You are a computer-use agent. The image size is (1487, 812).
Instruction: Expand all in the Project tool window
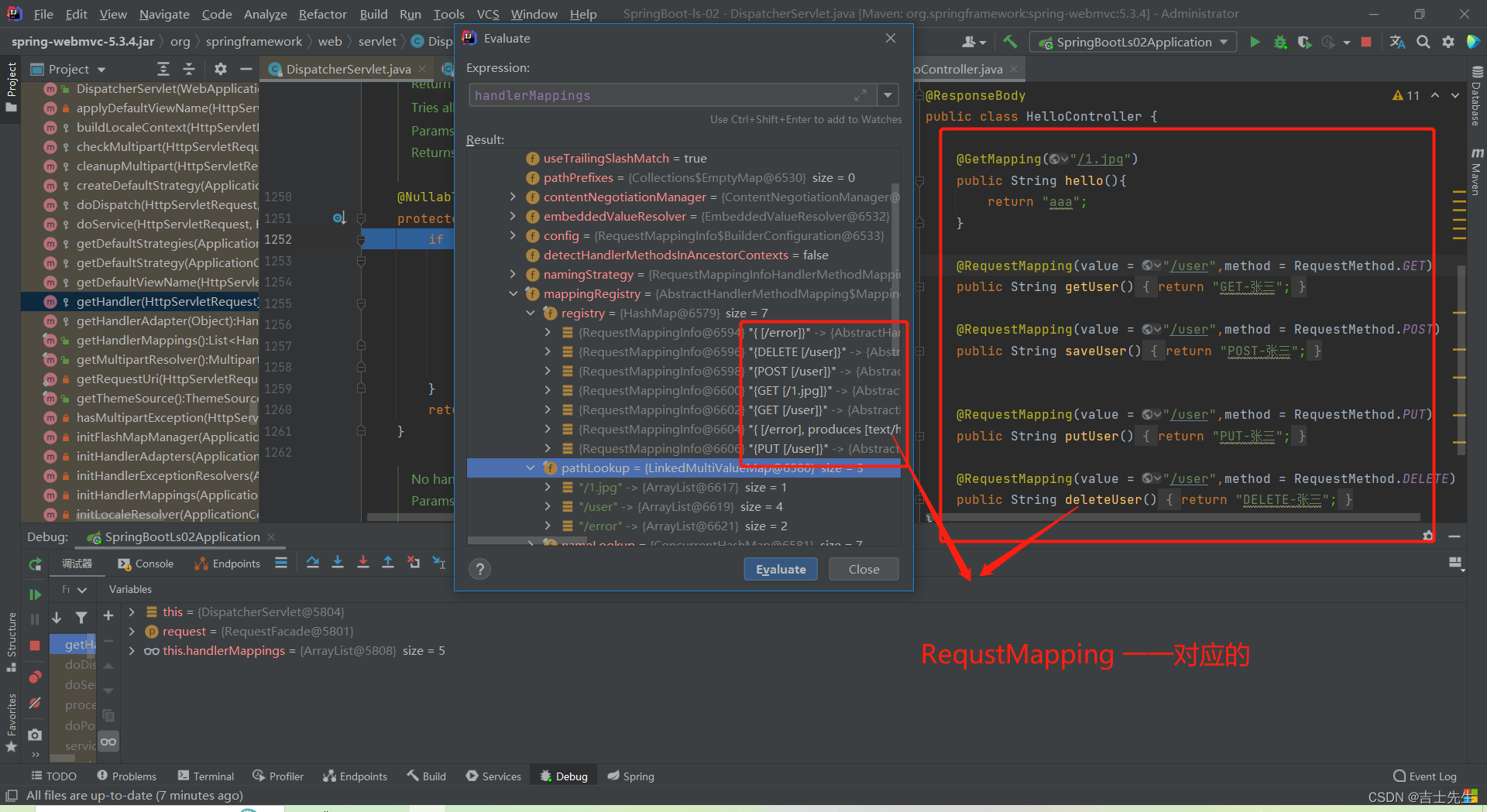(x=163, y=69)
